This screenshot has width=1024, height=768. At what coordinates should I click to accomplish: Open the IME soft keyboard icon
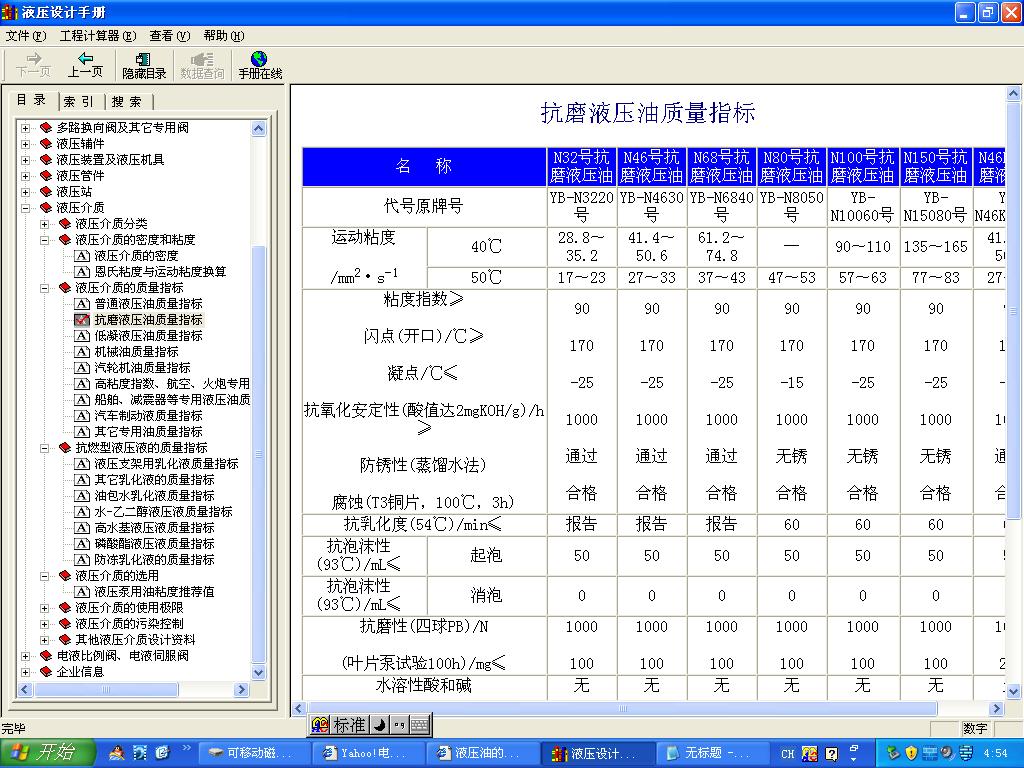point(419,725)
